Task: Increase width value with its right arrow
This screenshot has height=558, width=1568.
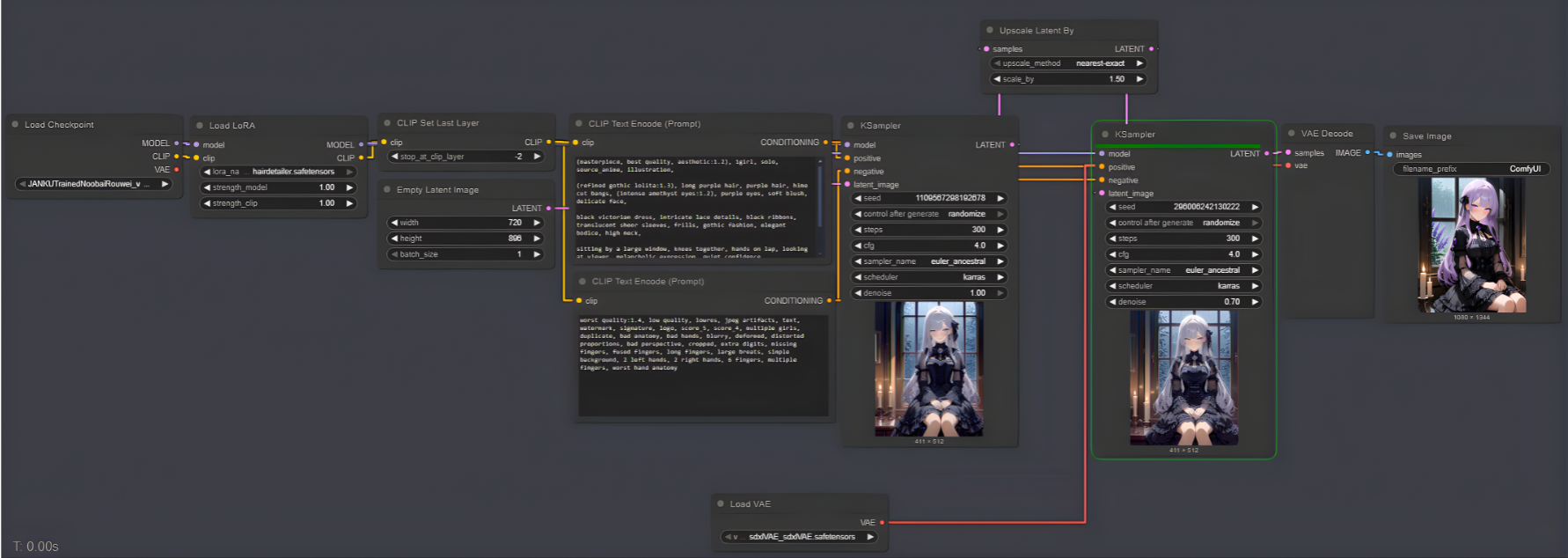Action: tap(537, 223)
